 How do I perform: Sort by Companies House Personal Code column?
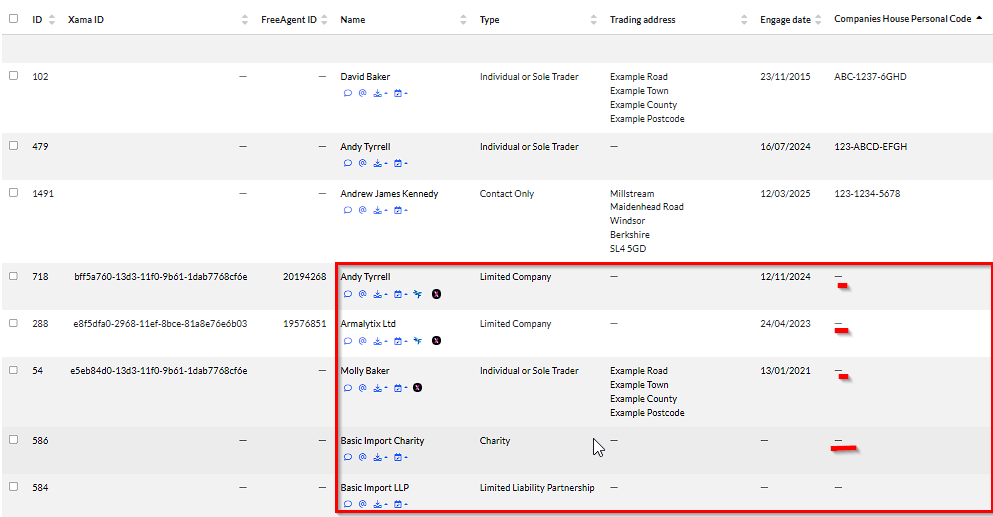point(902,19)
